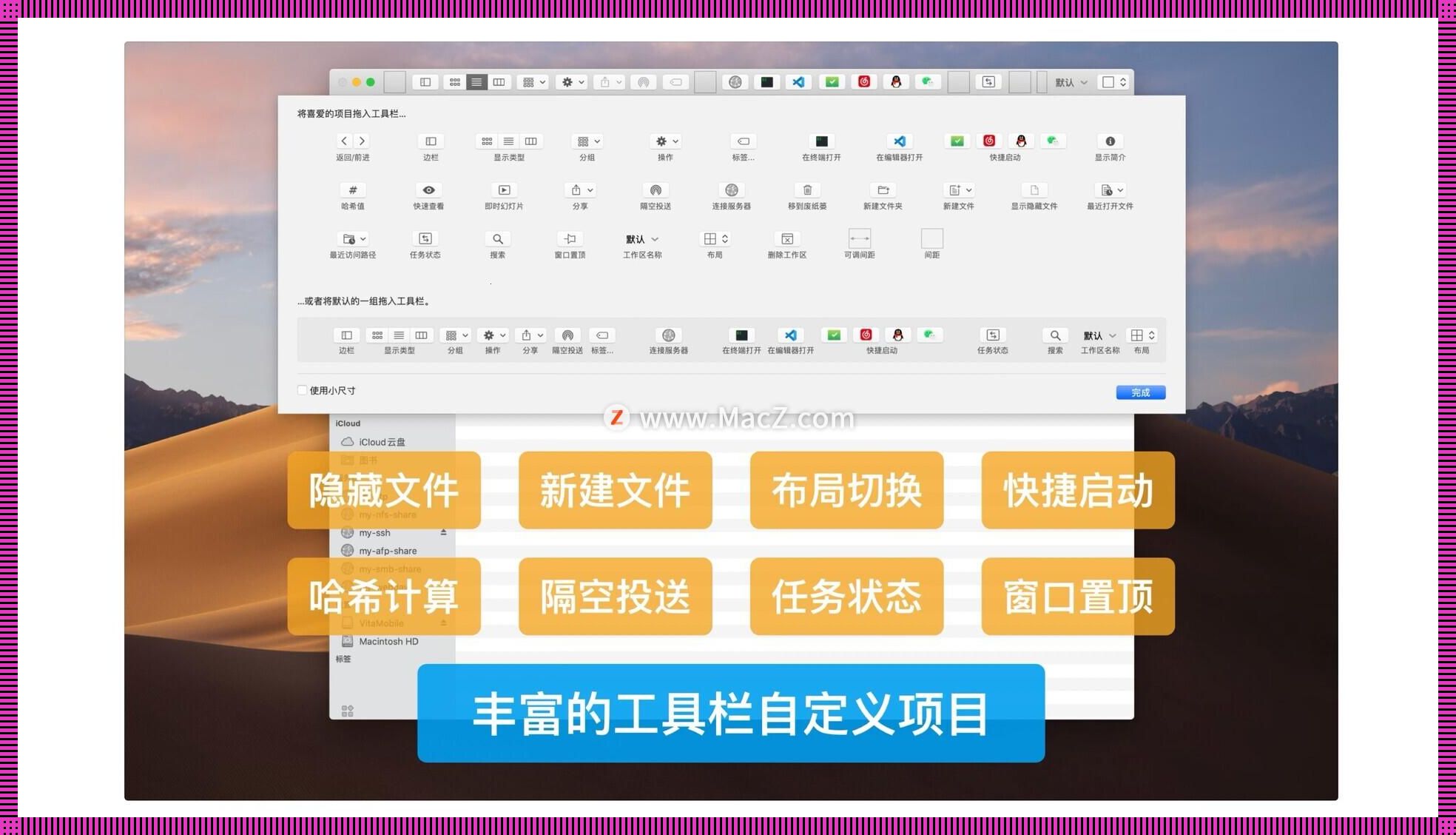Select the 连接服务器 icon in the default set
This screenshot has height=835, width=1456.
click(669, 335)
